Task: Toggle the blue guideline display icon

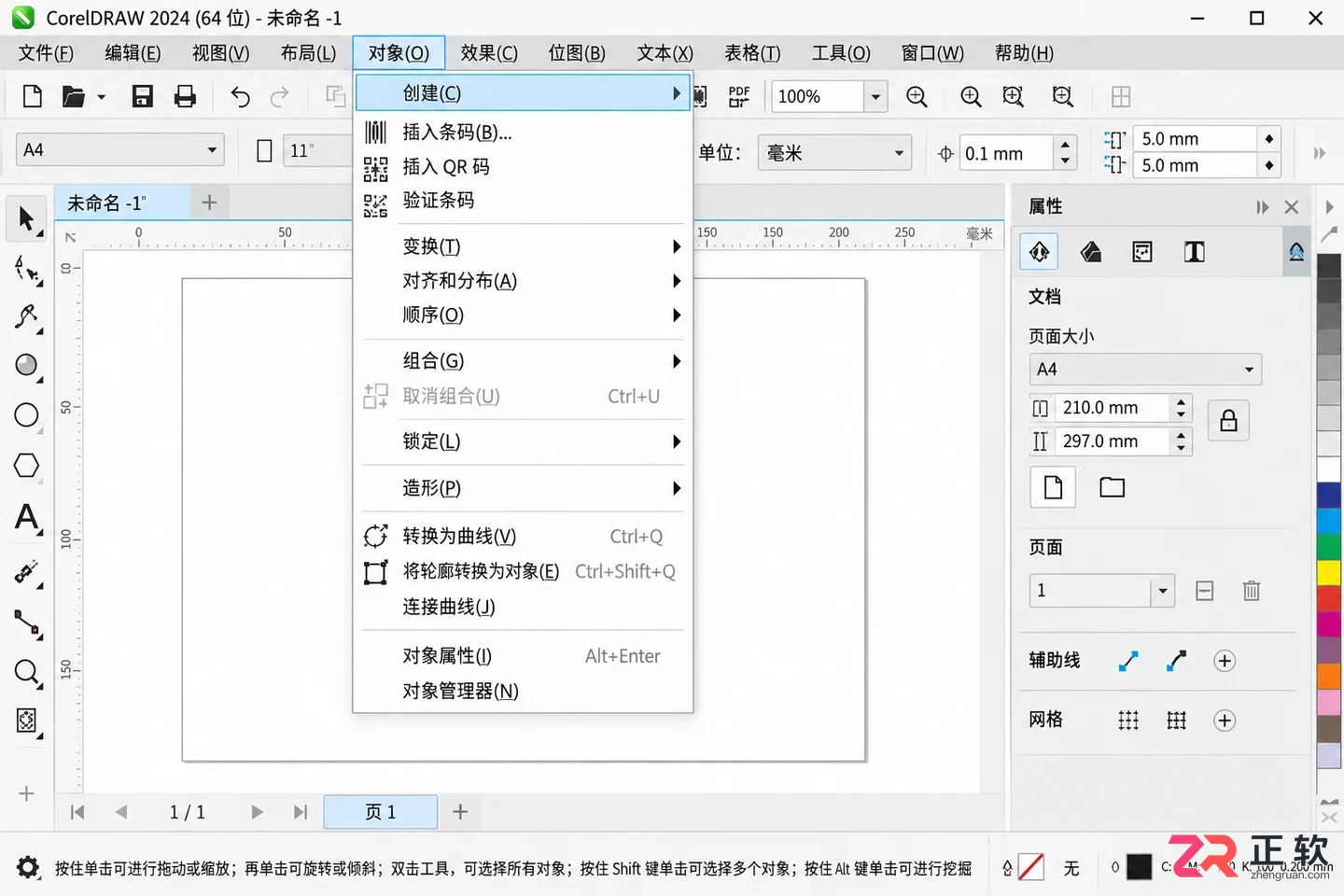Action: coord(1128,661)
